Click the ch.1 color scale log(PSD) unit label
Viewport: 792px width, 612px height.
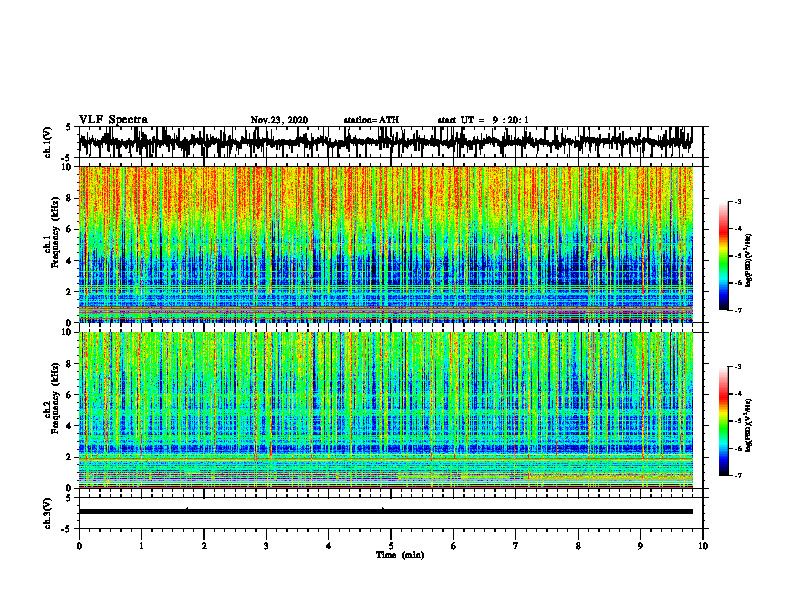pos(749,261)
